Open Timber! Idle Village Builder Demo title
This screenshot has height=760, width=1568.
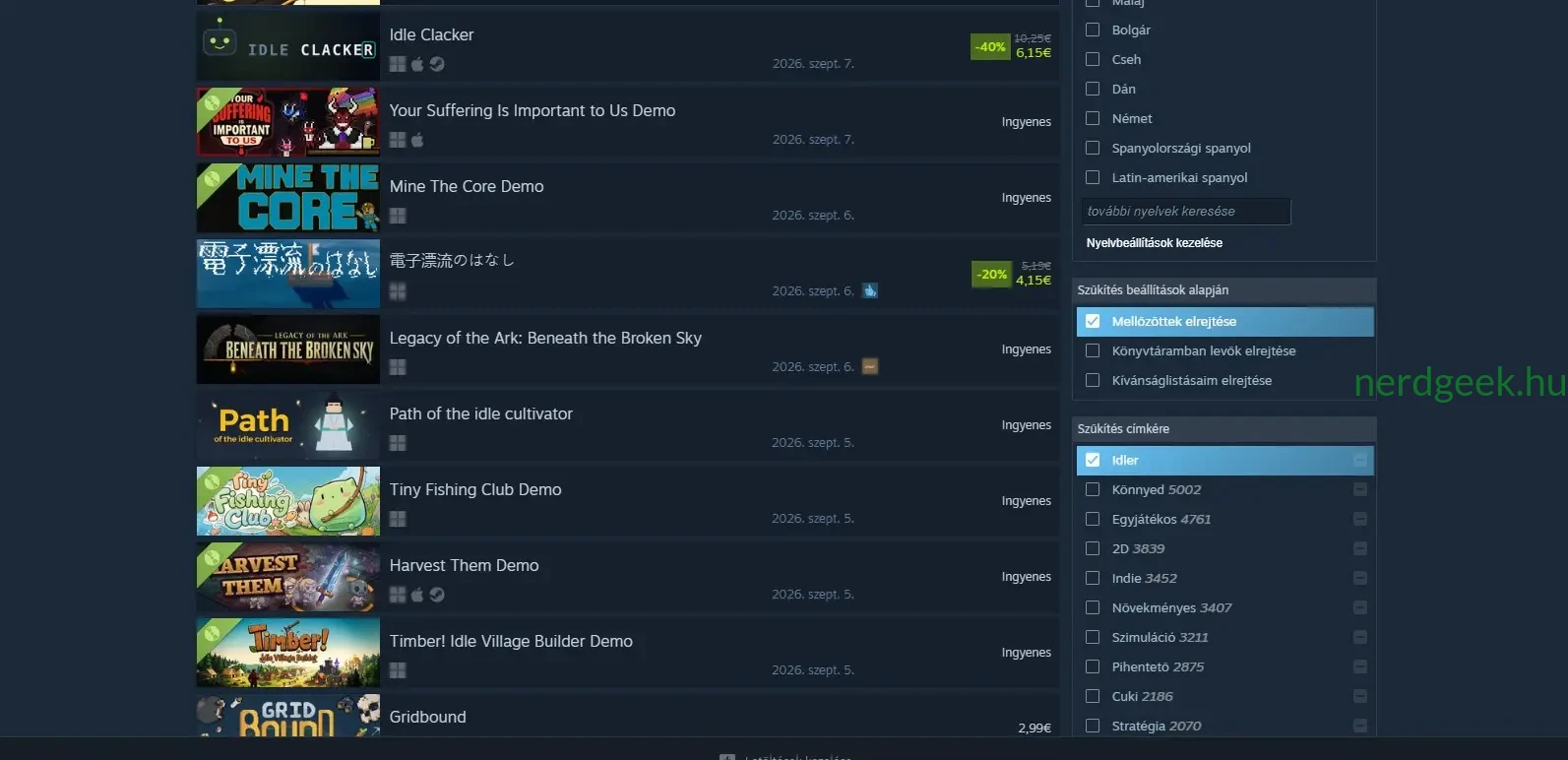tap(511, 641)
